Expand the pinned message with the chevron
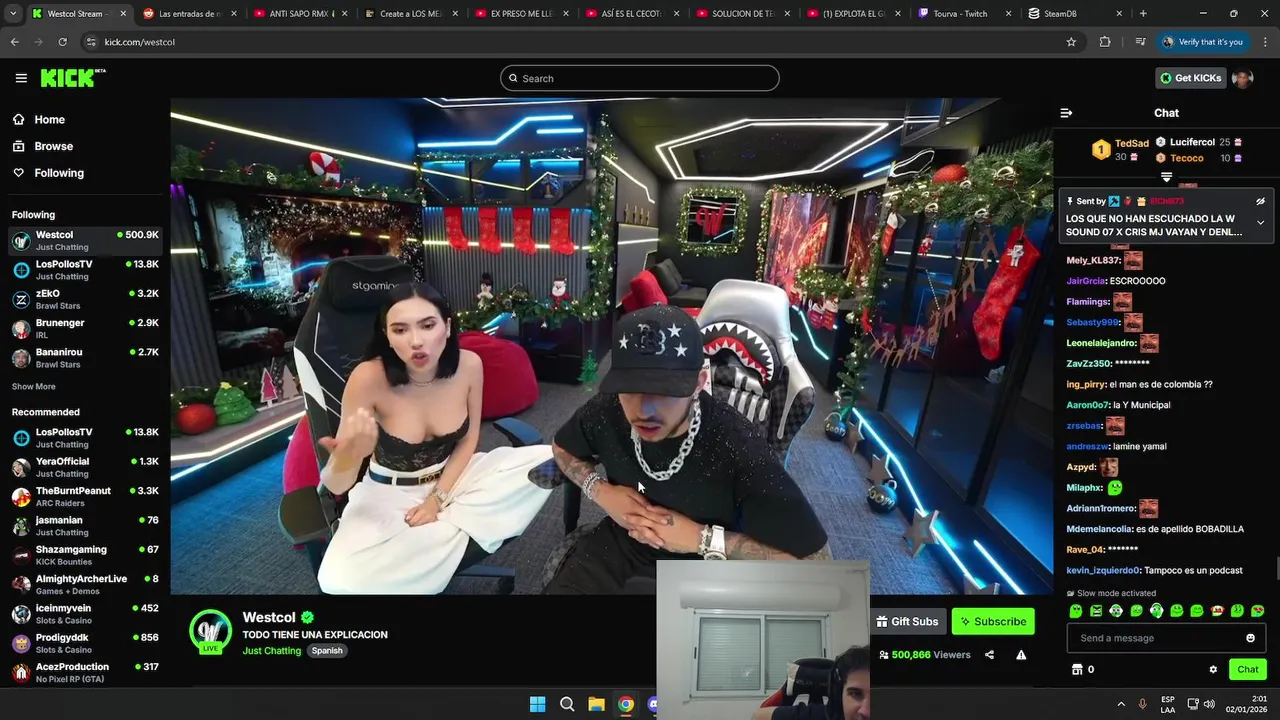The image size is (1280, 720). tap(1261, 222)
